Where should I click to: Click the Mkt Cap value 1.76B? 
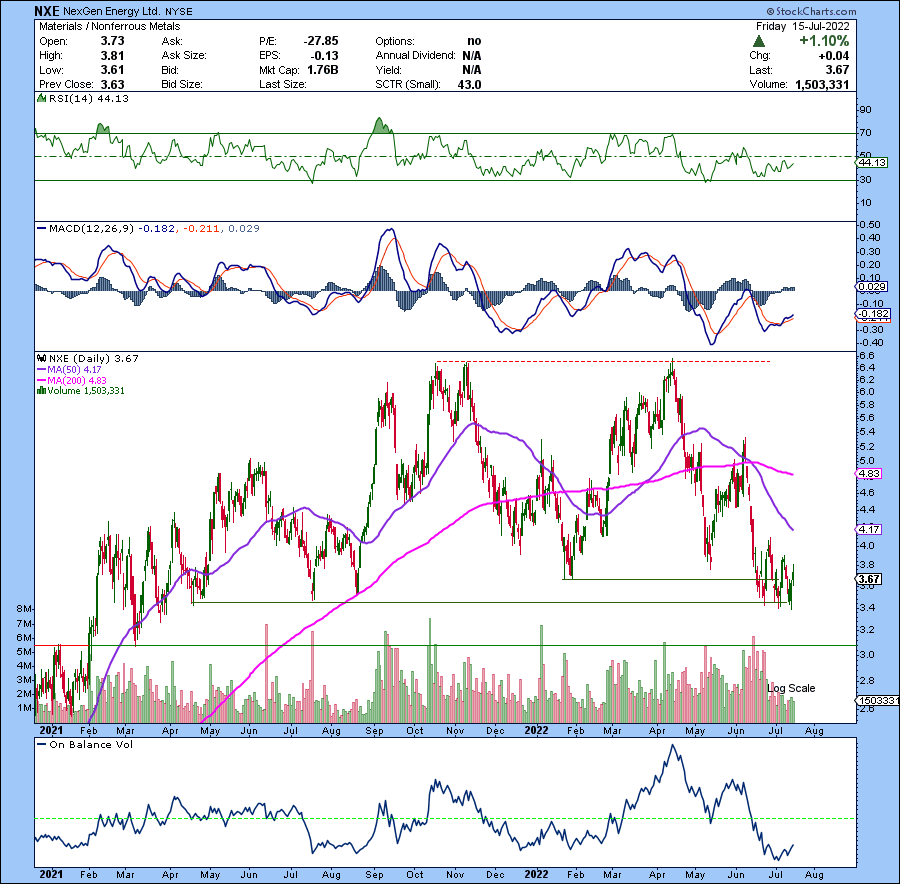pos(323,70)
